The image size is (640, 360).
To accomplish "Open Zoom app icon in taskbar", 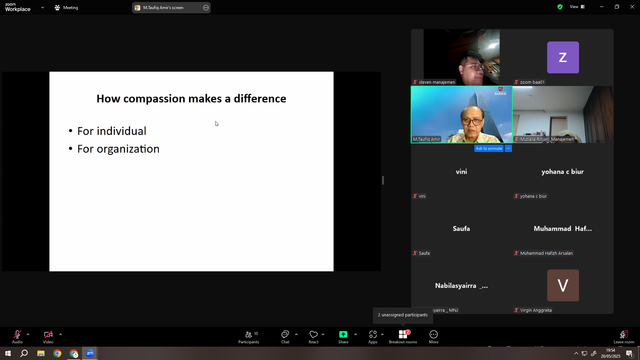I will pyautogui.click(x=90, y=353).
